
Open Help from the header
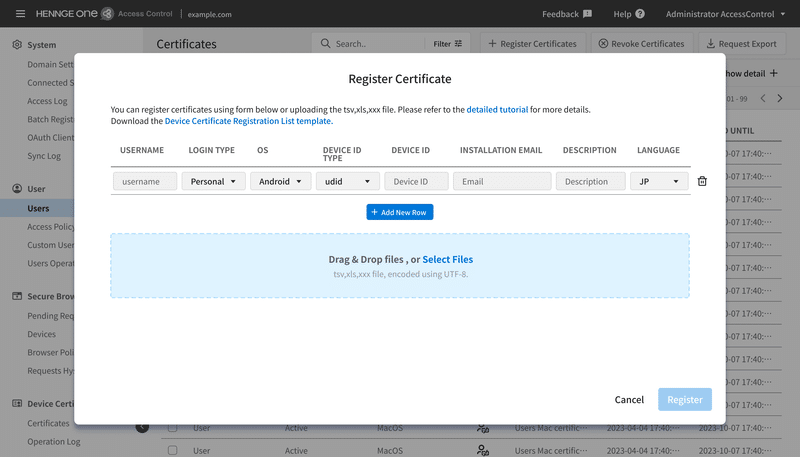629,14
